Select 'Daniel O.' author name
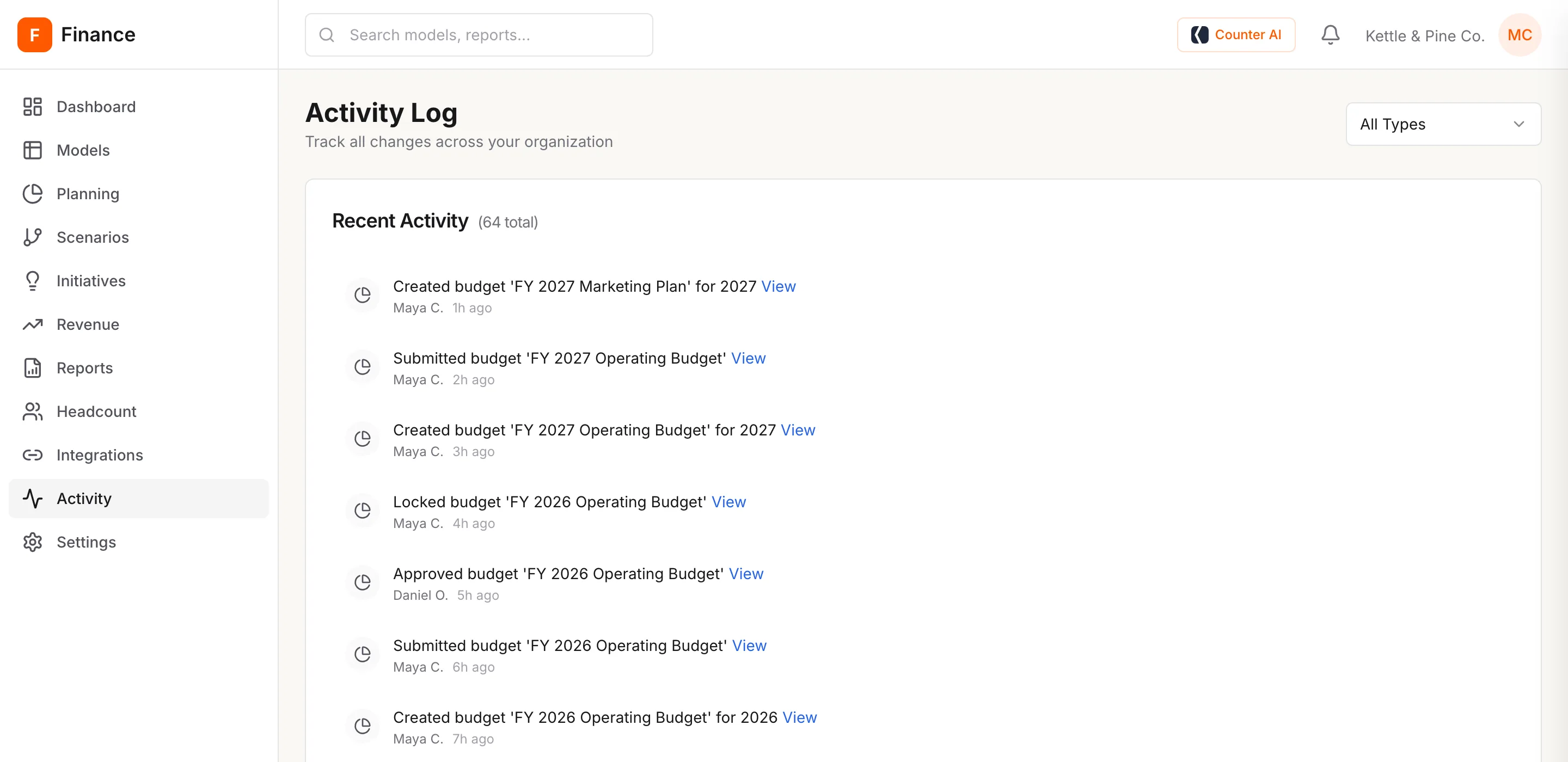 coord(420,595)
